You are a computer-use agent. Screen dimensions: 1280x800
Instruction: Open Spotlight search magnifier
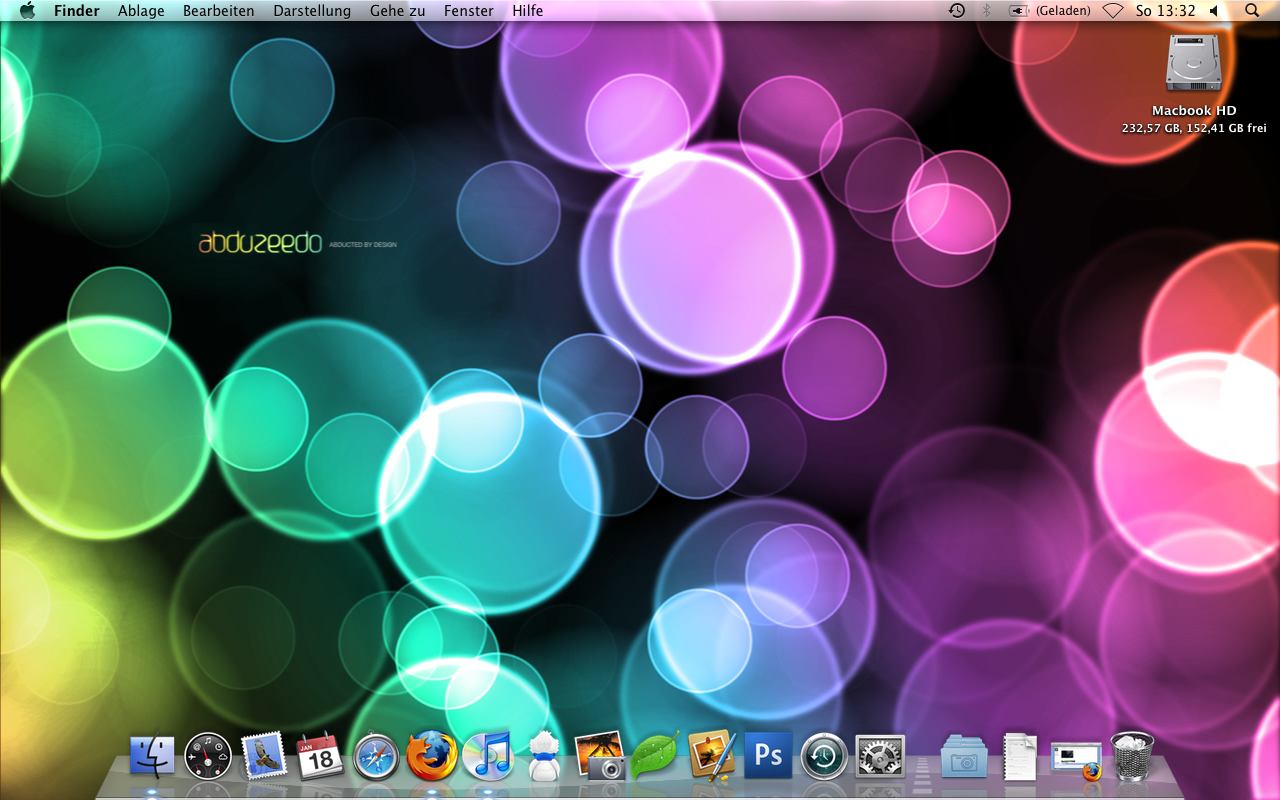click(x=1252, y=11)
